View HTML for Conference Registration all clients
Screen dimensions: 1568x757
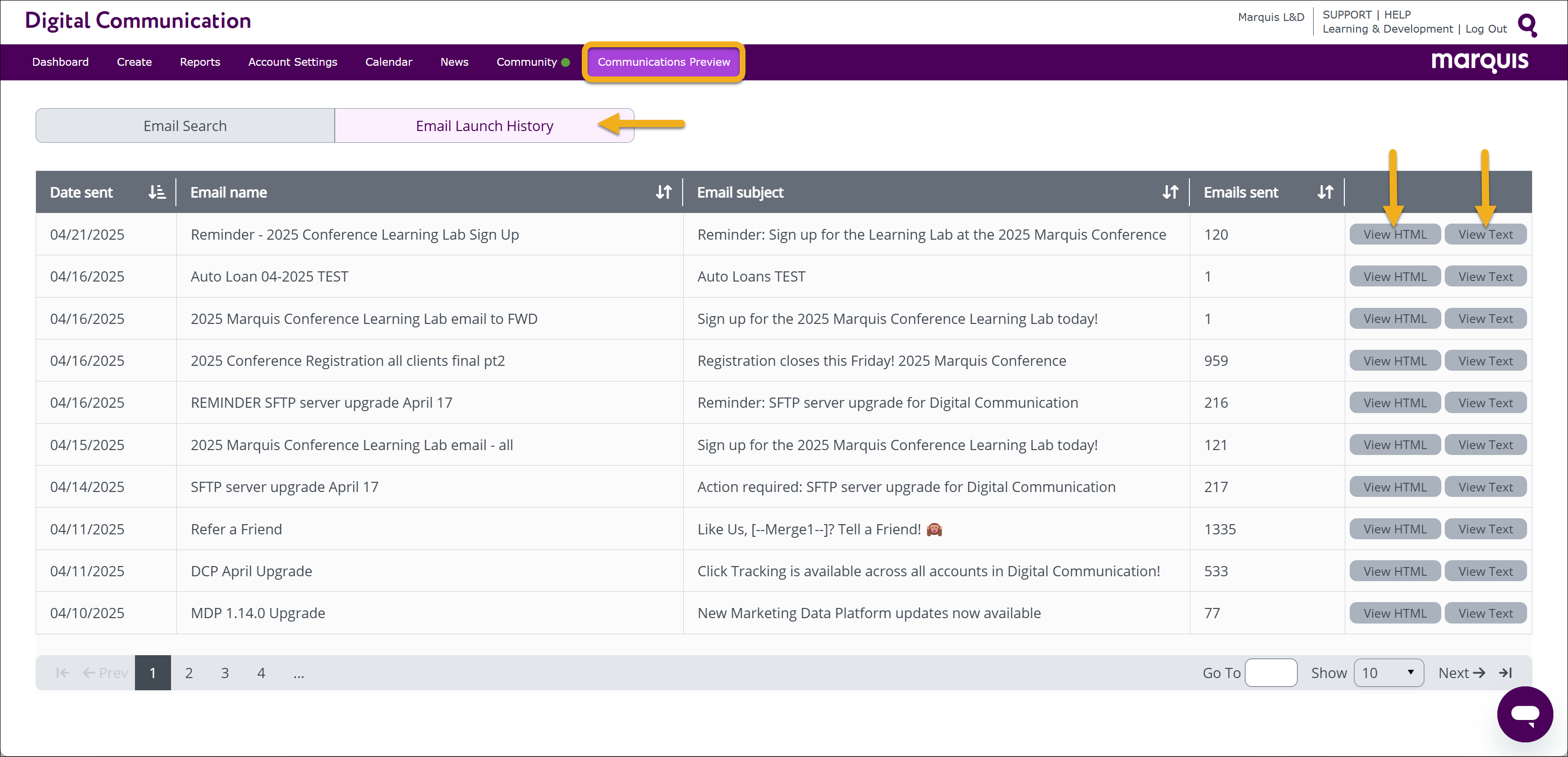(x=1395, y=361)
